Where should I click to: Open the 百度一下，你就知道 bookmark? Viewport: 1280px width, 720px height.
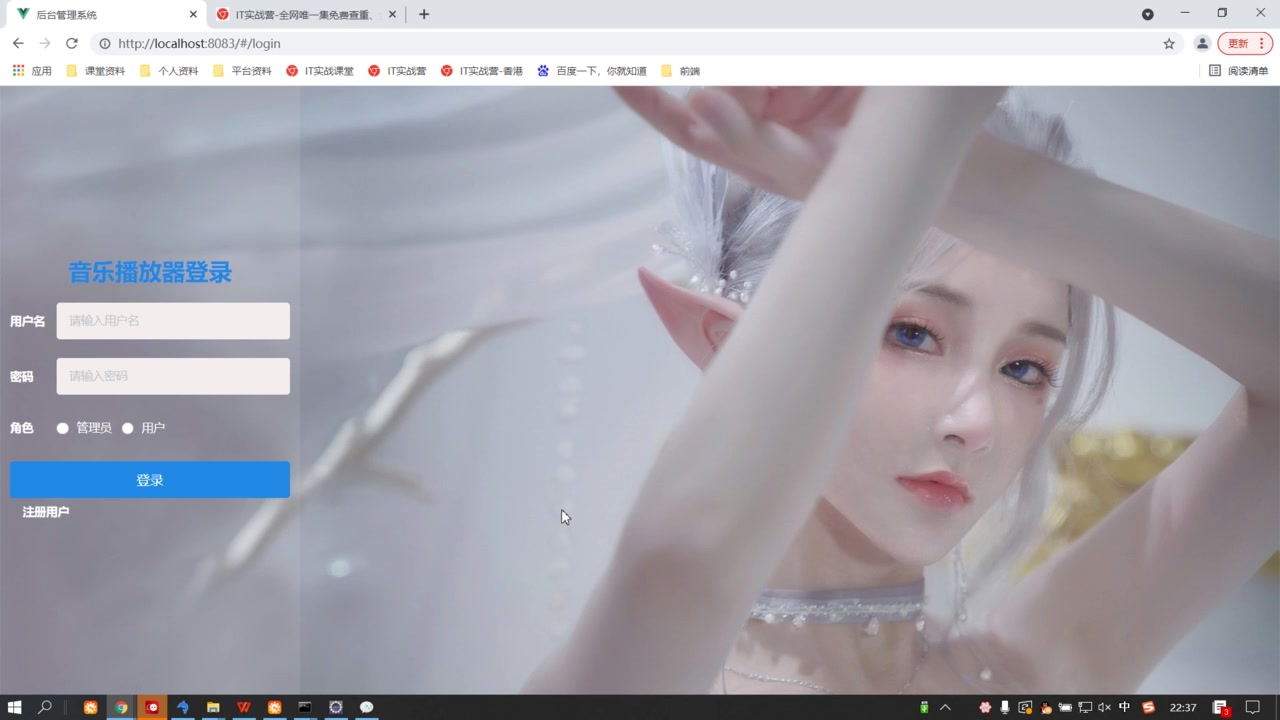coord(592,71)
